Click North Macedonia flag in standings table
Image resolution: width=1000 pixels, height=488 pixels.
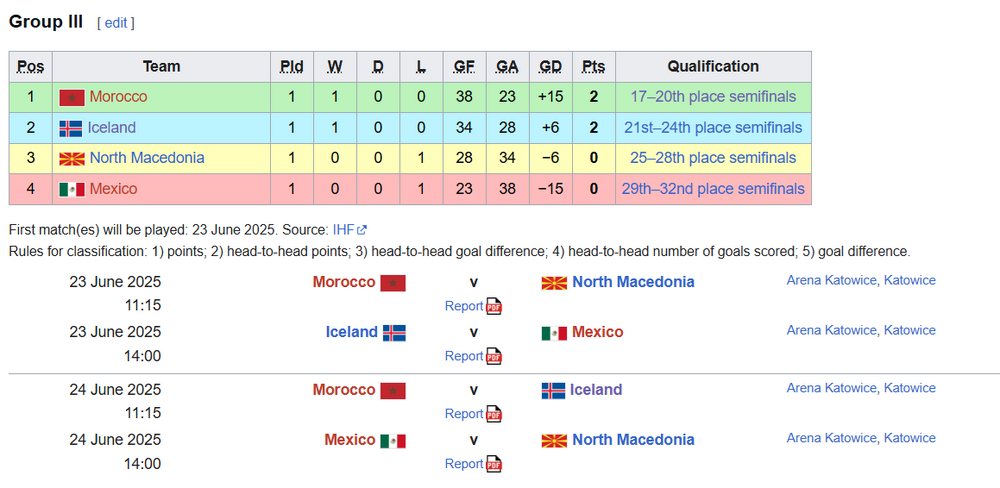coord(71,158)
